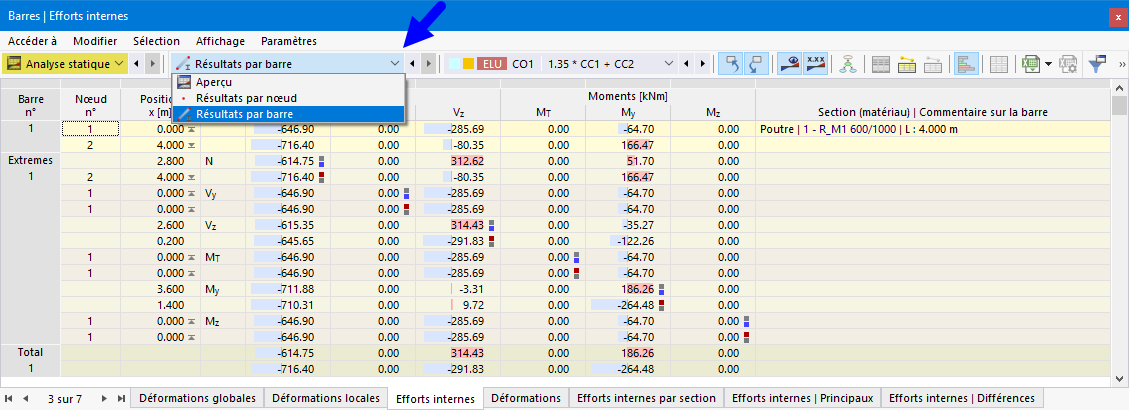
Task: Toggle show results in graphic eye icon
Action: point(789,63)
